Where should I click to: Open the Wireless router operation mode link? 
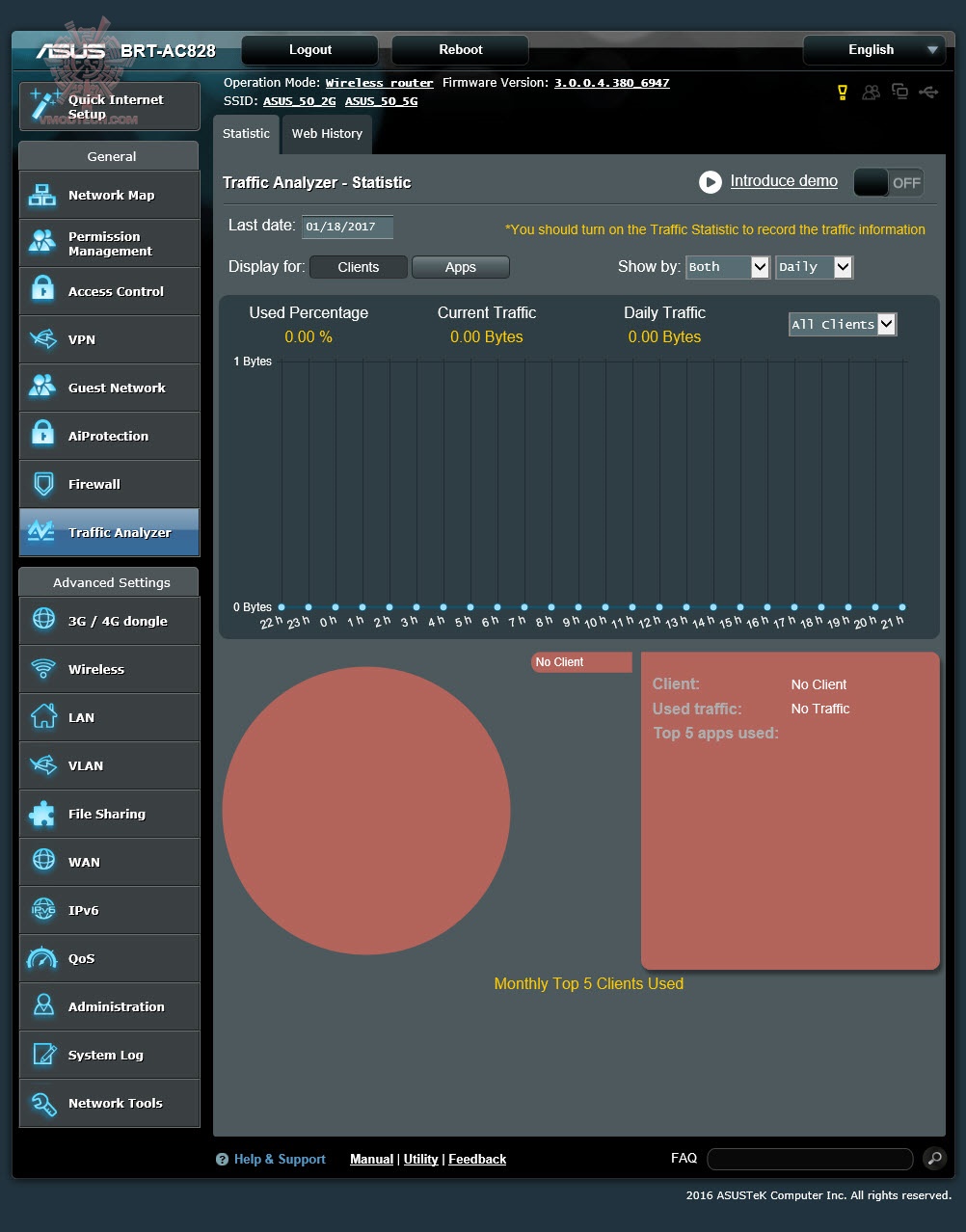coord(380,83)
